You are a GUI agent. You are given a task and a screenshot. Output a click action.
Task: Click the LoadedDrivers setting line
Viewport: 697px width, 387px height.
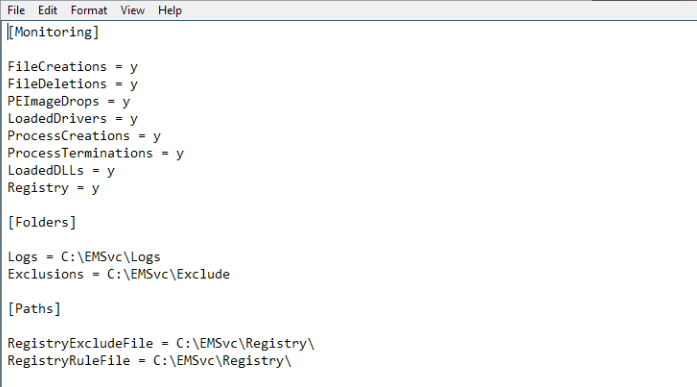point(72,119)
